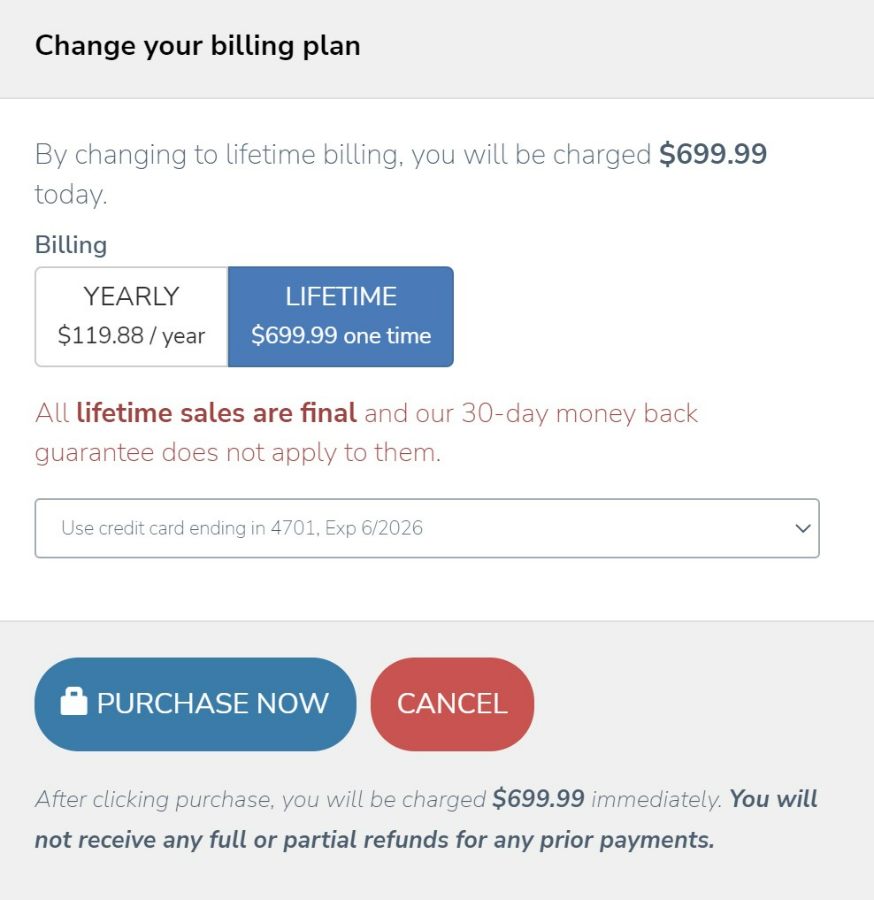Click the '30-day money back' warning text
This screenshot has height=900, width=874.
coord(580,413)
